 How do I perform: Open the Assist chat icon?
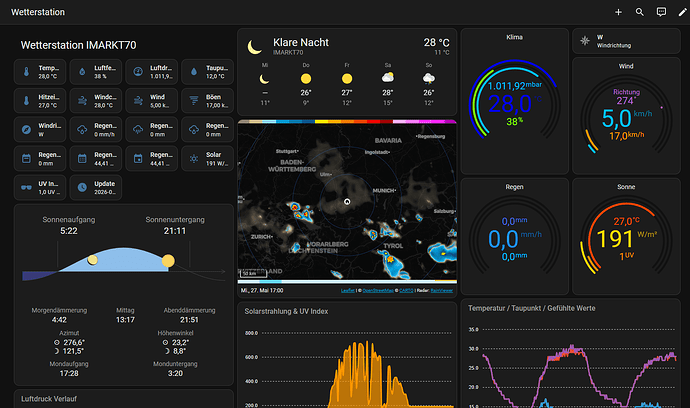tap(661, 12)
